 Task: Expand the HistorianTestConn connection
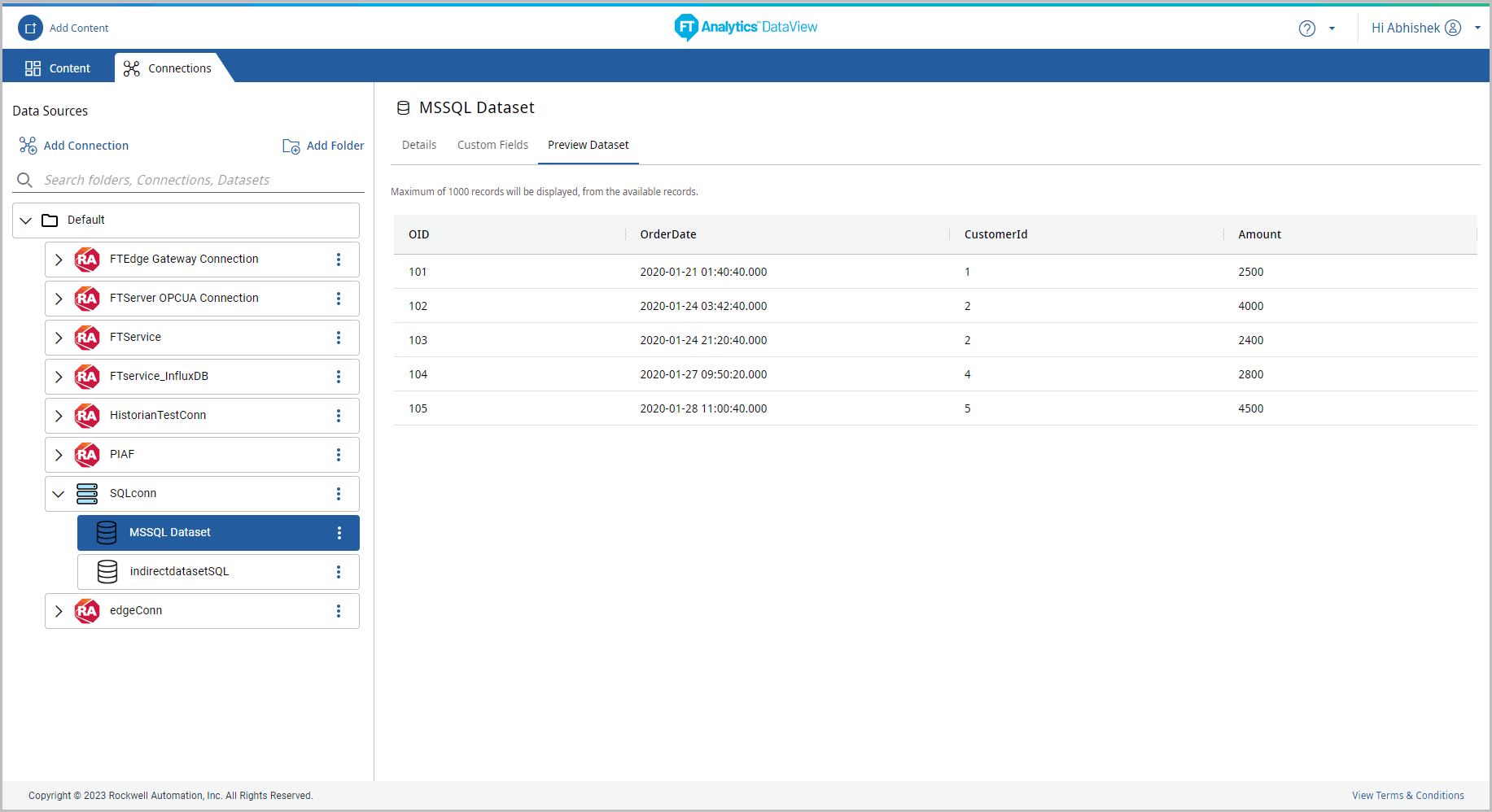coord(59,416)
